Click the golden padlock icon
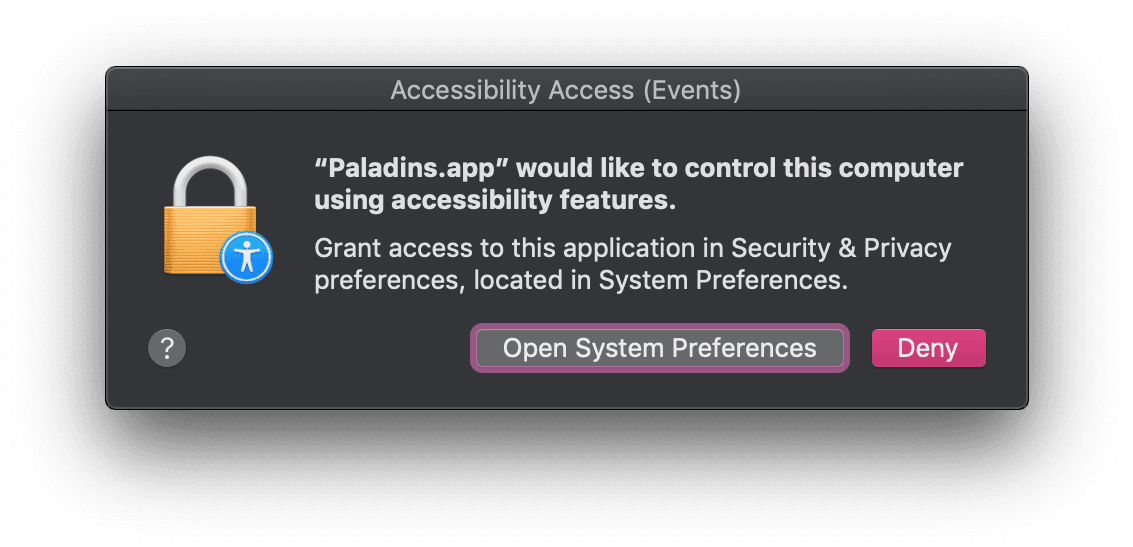This screenshot has width=1133, height=547. [205, 236]
